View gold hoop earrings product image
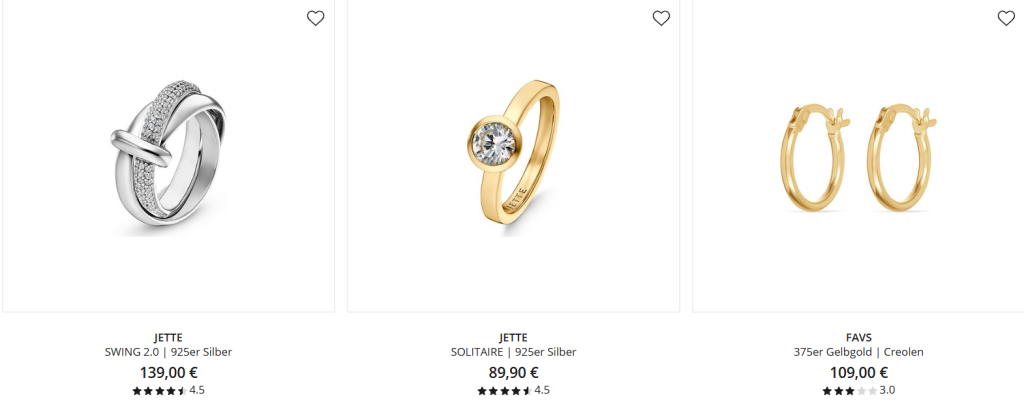1024x408 pixels. (x=858, y=157)
